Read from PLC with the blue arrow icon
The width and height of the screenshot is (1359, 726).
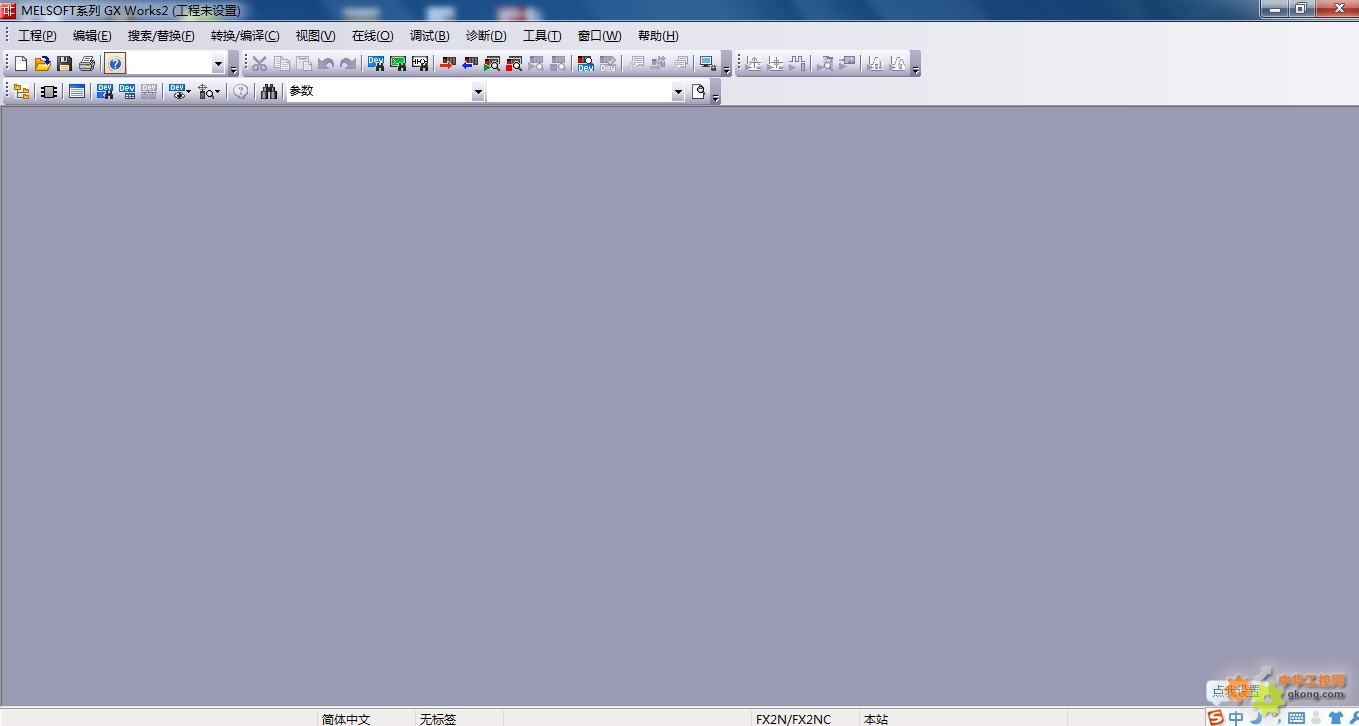click(470, 64)
